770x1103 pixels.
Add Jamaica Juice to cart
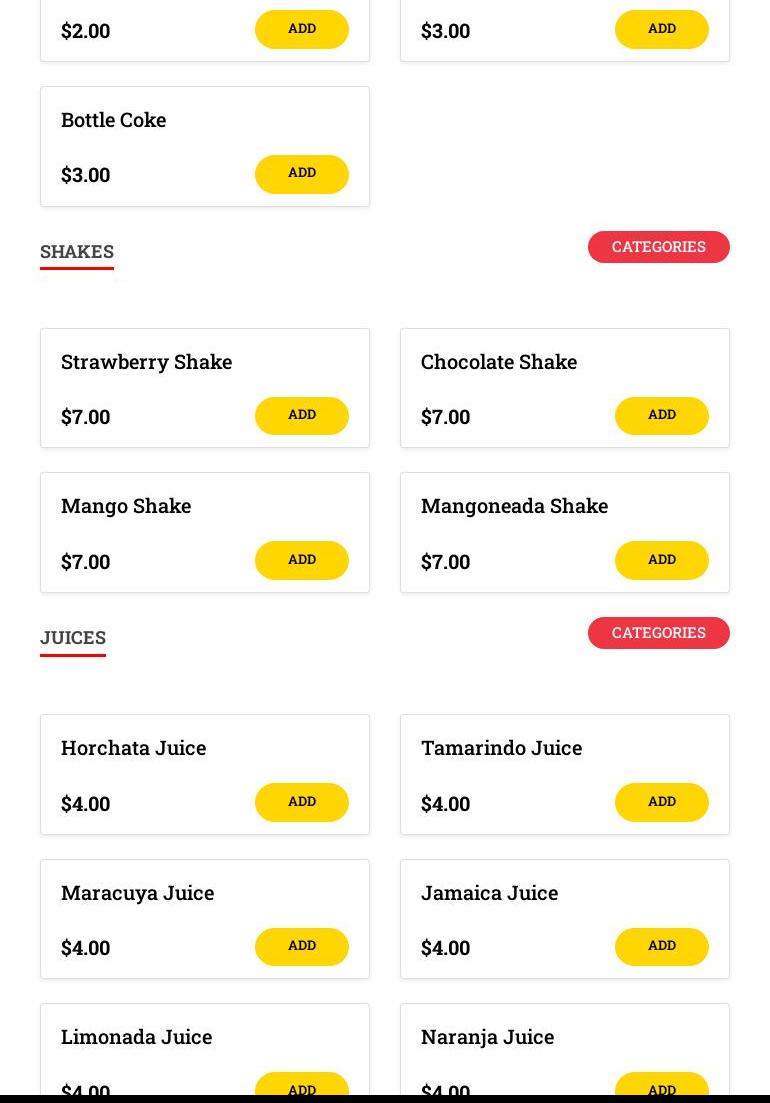[662, 946]
